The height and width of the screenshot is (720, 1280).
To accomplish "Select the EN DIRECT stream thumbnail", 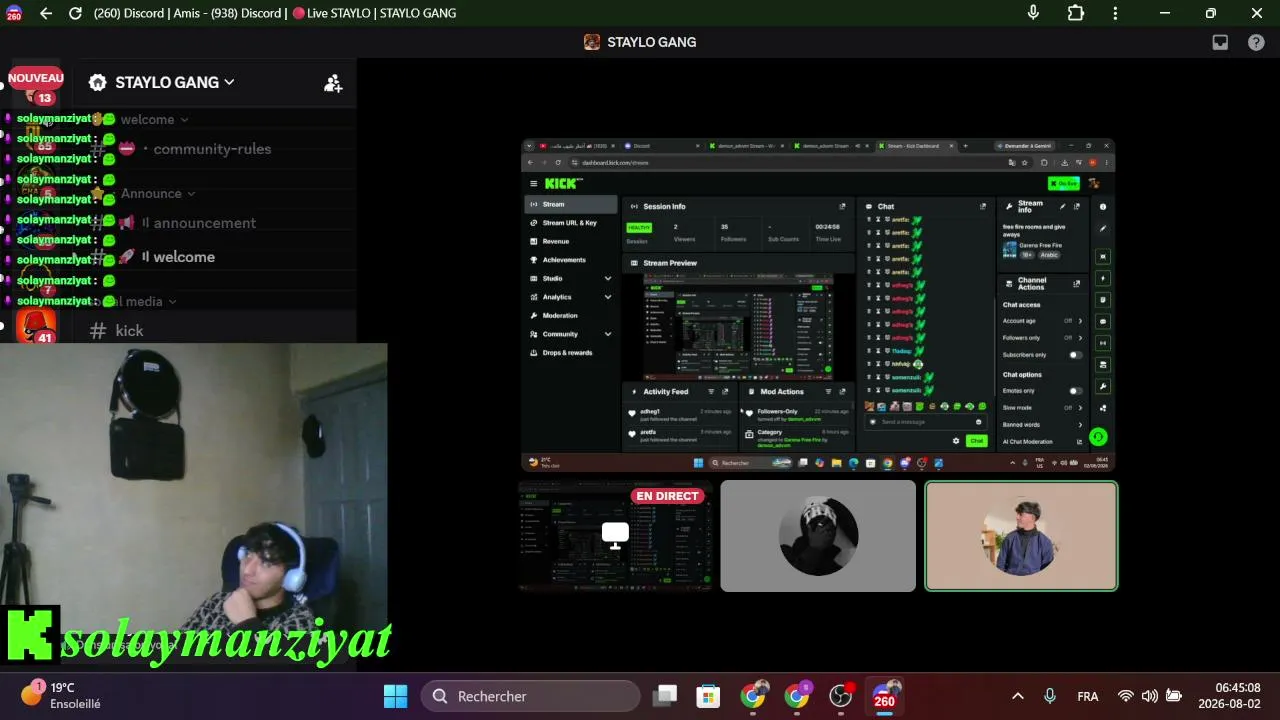I will pyautogui.click(x=615, y=536).
